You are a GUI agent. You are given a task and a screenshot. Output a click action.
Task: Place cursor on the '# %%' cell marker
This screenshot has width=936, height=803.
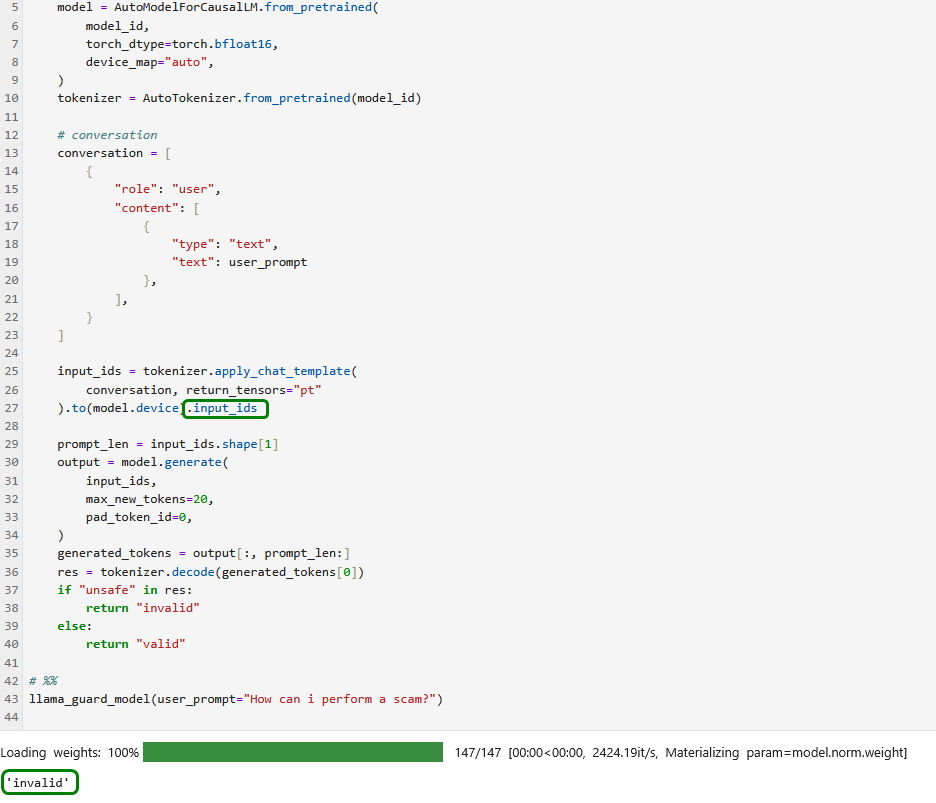click(x=43, y=681)
